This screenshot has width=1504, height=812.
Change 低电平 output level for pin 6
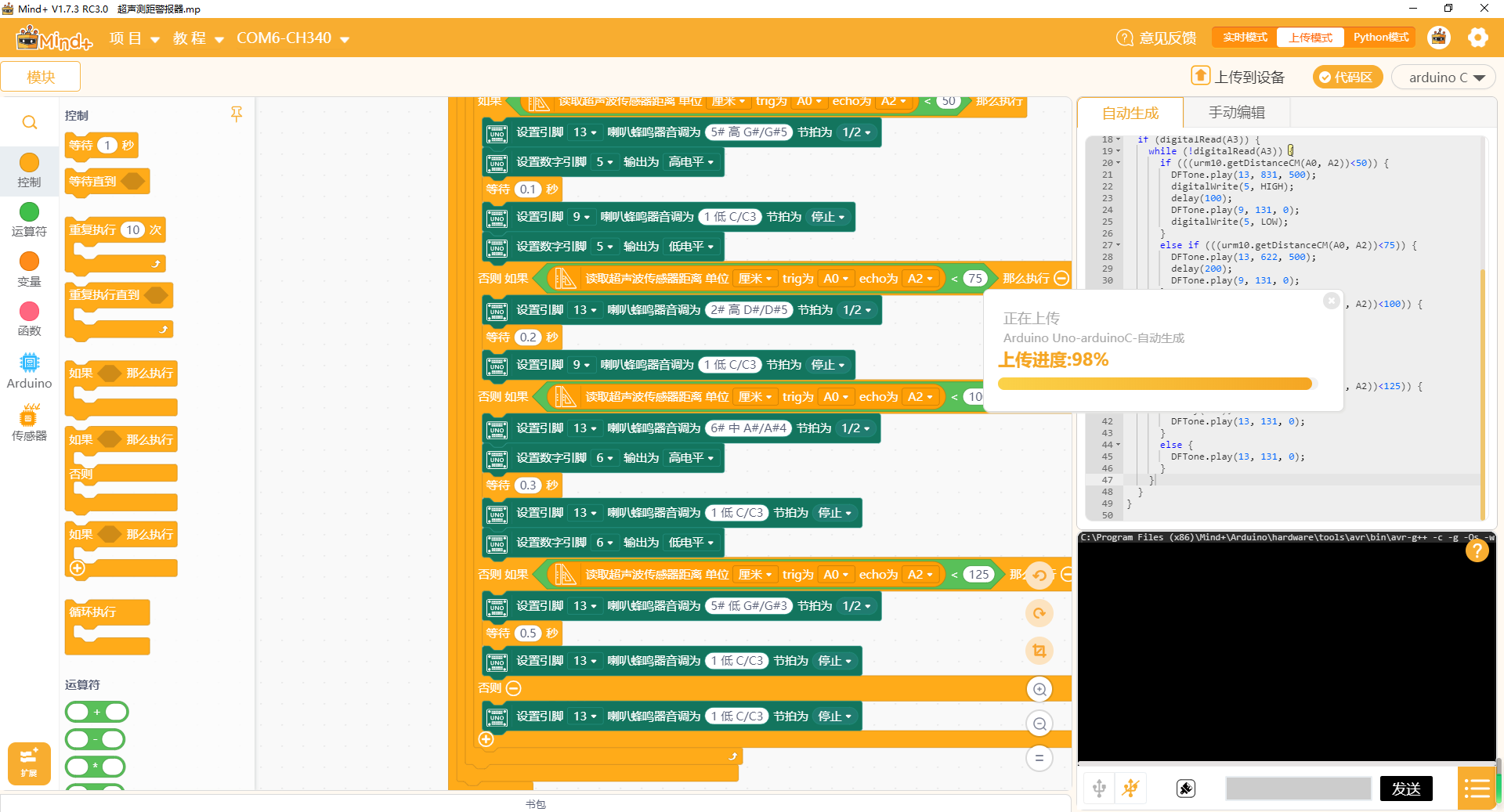tap(690, 543)
